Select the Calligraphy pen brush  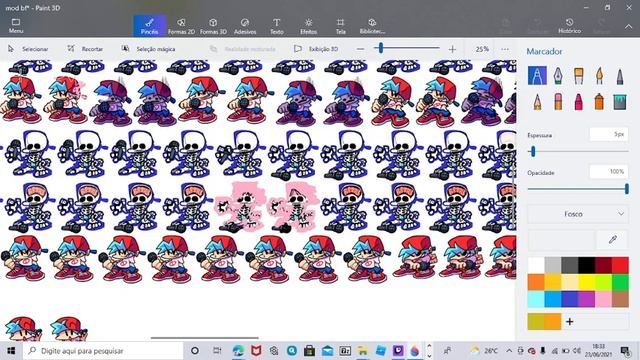[558, 76]
